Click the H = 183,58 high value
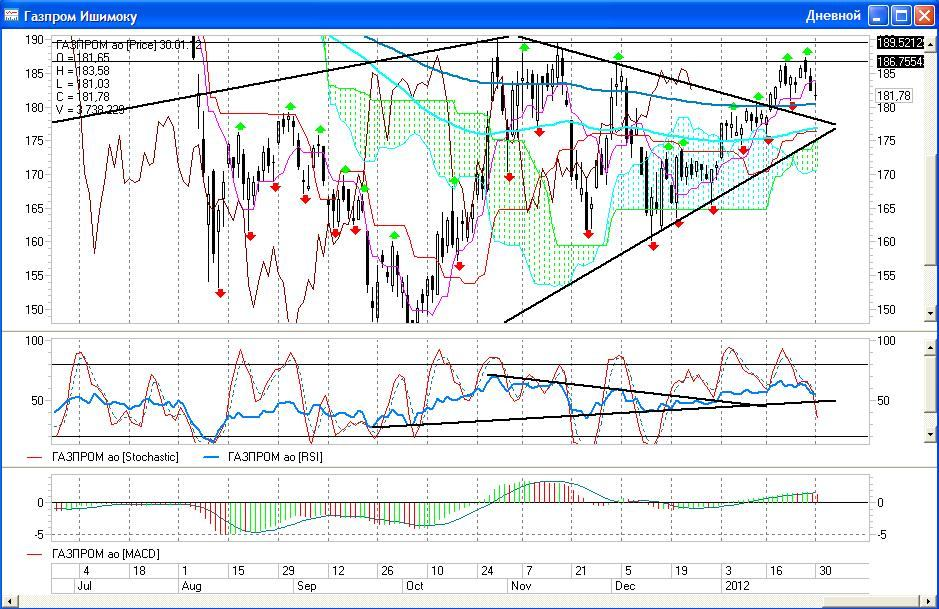 click(x=83, y=71)
